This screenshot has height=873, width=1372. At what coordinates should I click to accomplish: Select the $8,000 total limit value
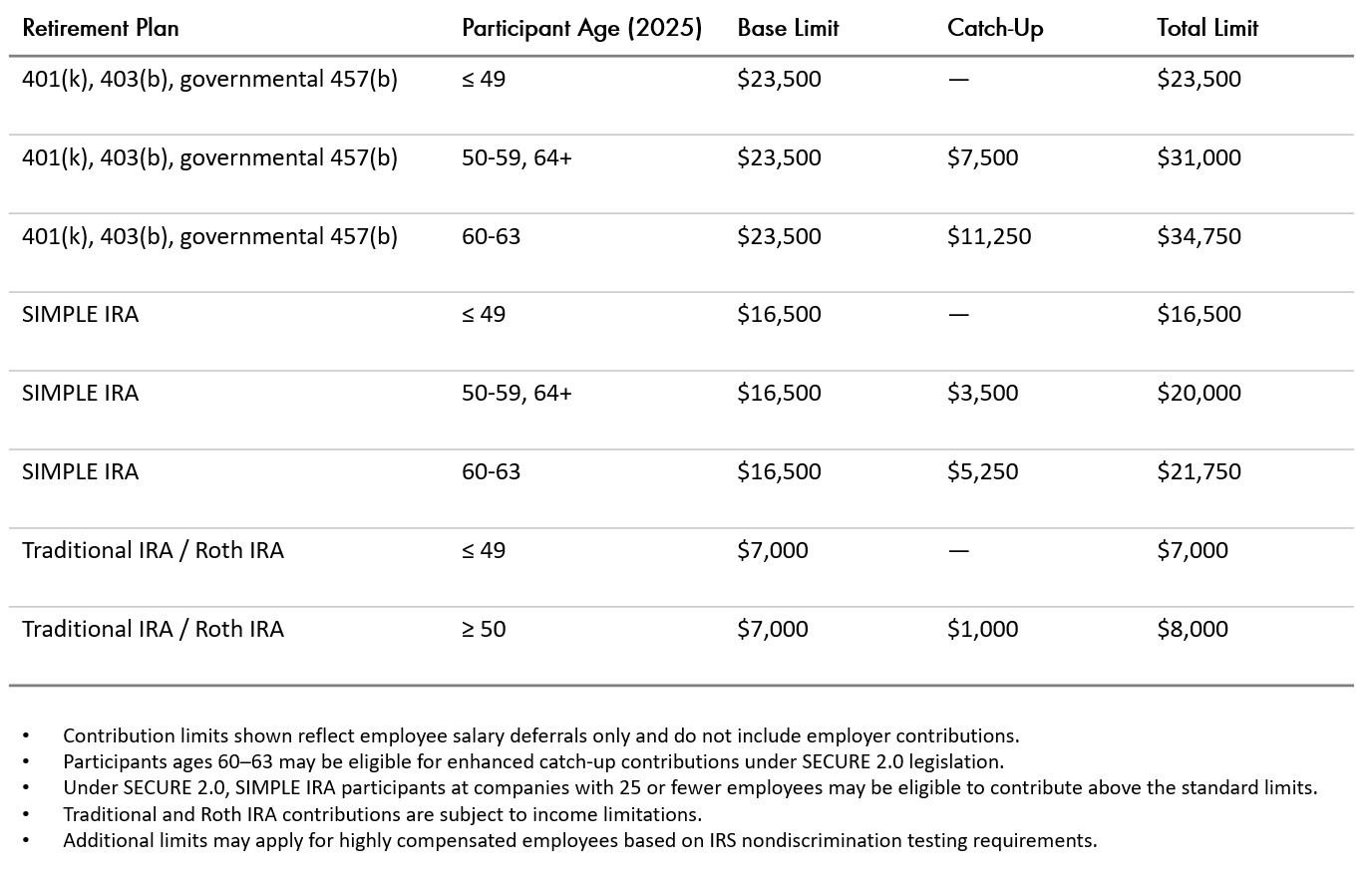pyautogui.click(x=1193, y=629)
